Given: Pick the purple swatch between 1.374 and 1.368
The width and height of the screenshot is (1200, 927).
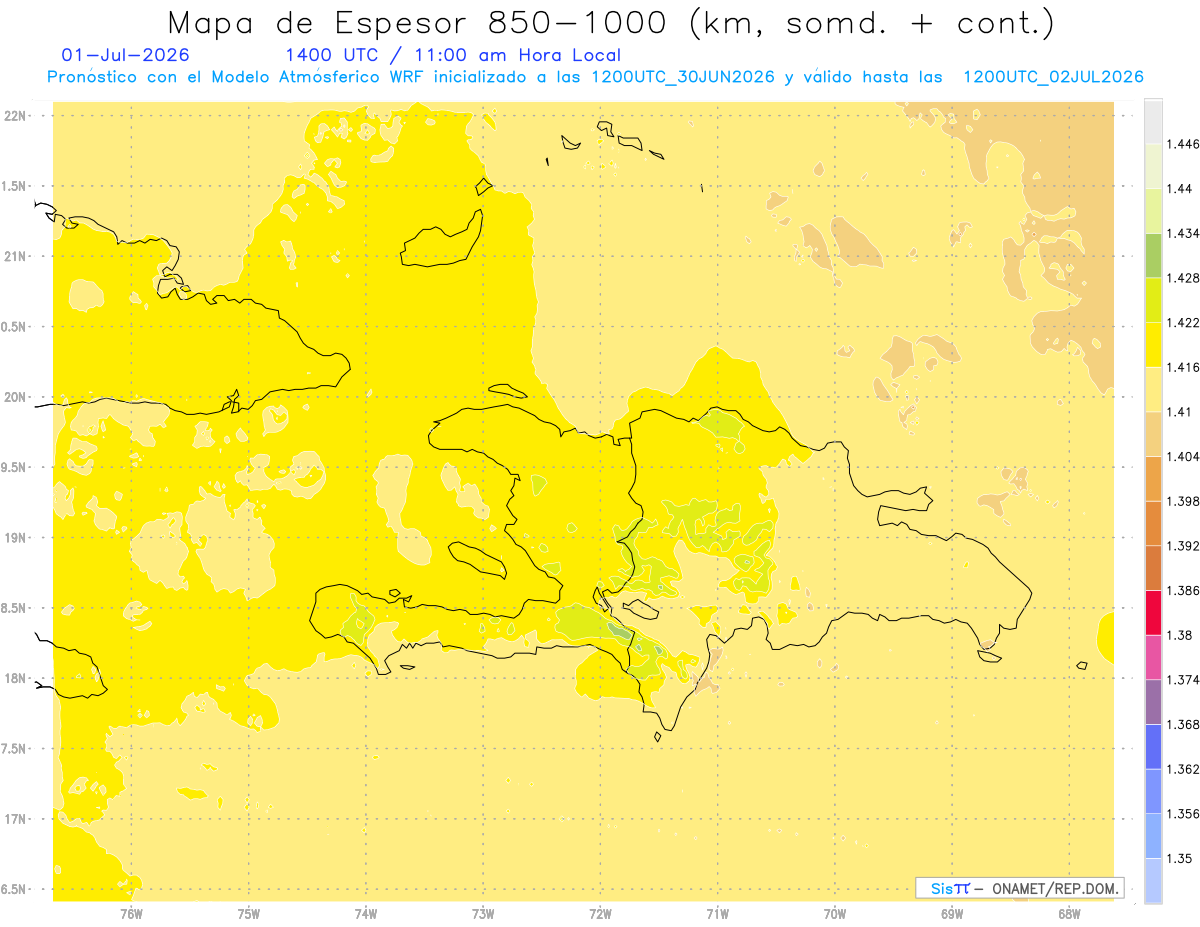Looking at the screenshot, I should coord(1153,702).
